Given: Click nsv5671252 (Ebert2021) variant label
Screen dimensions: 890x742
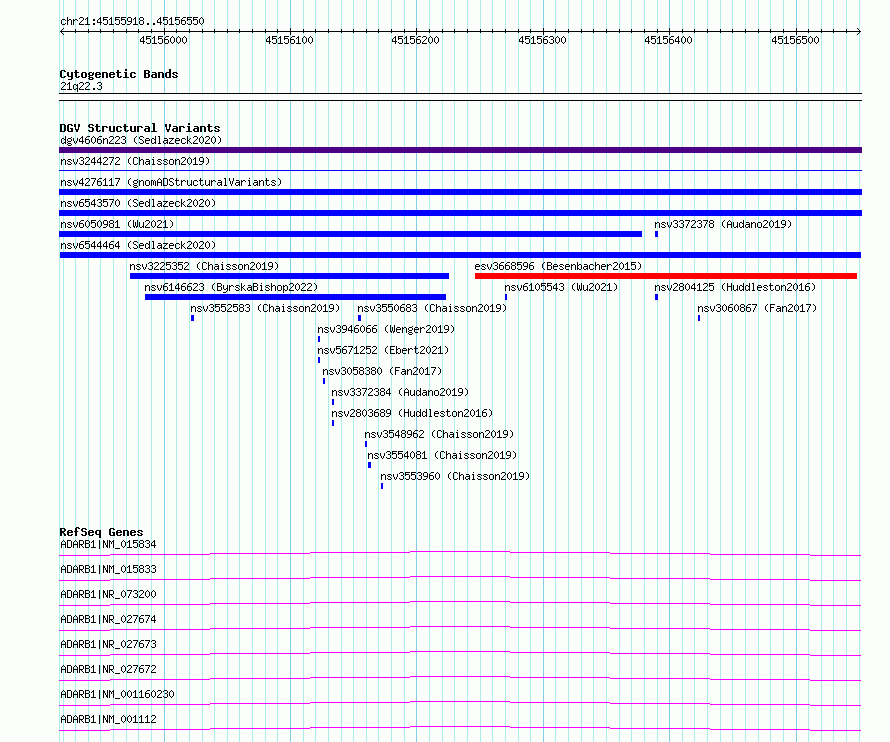Looking at the screenshot, I should pos(383,350).
